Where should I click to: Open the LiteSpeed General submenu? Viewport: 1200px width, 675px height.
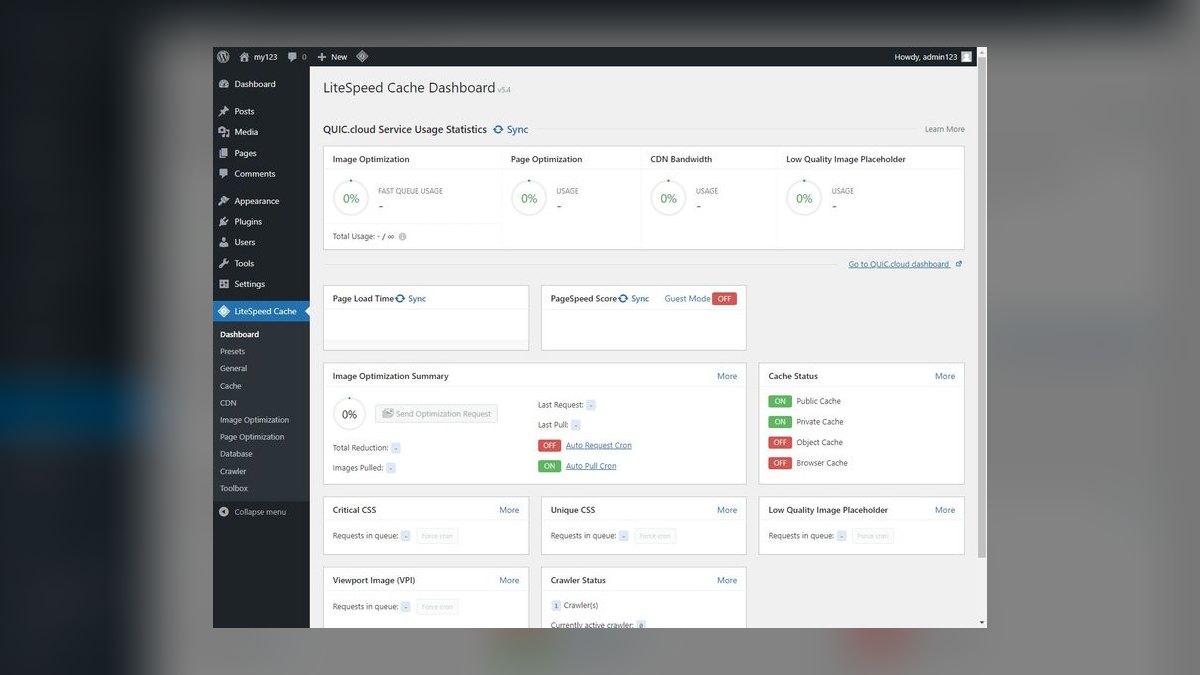coord(233,368)
